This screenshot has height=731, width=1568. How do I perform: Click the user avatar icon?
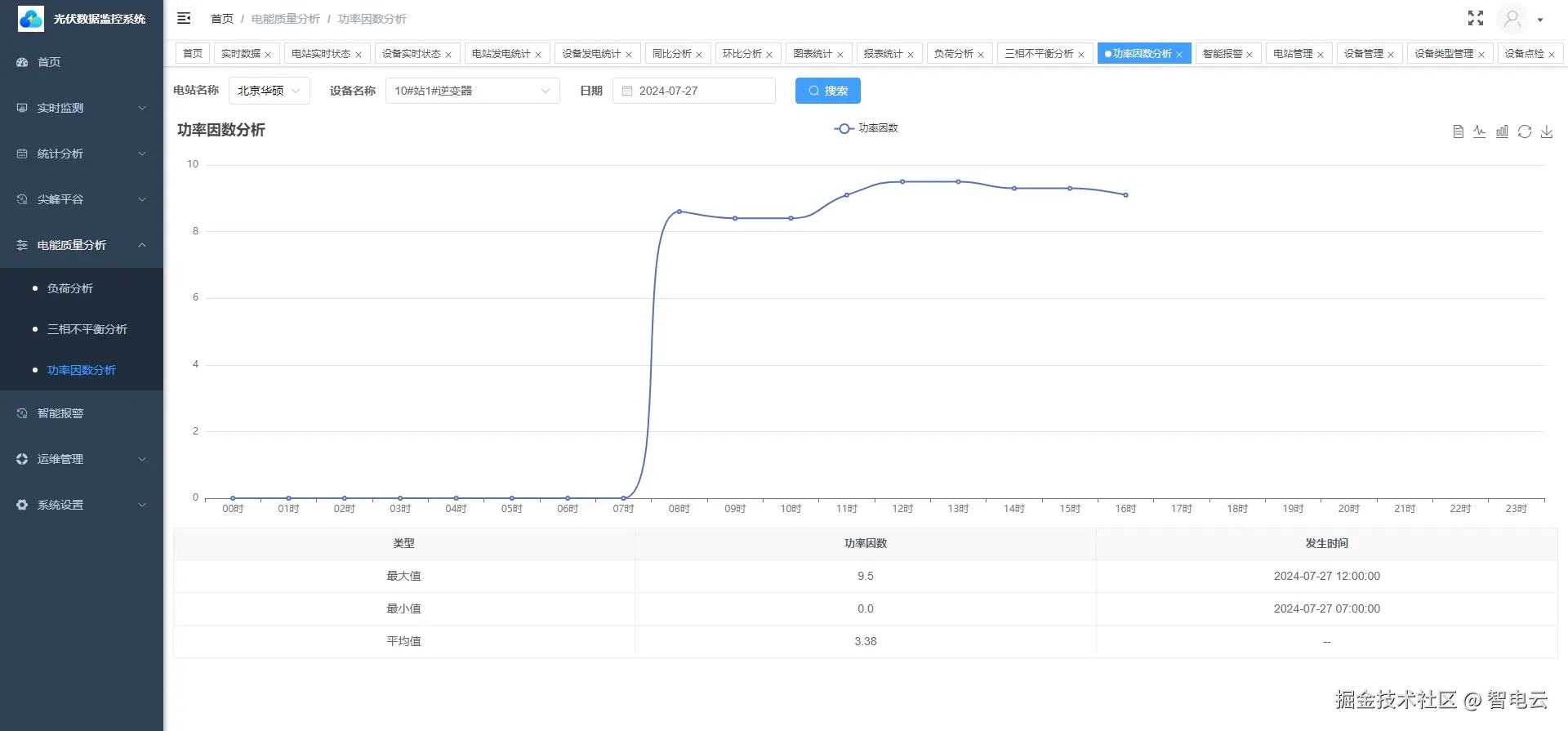coord(1512,19)
